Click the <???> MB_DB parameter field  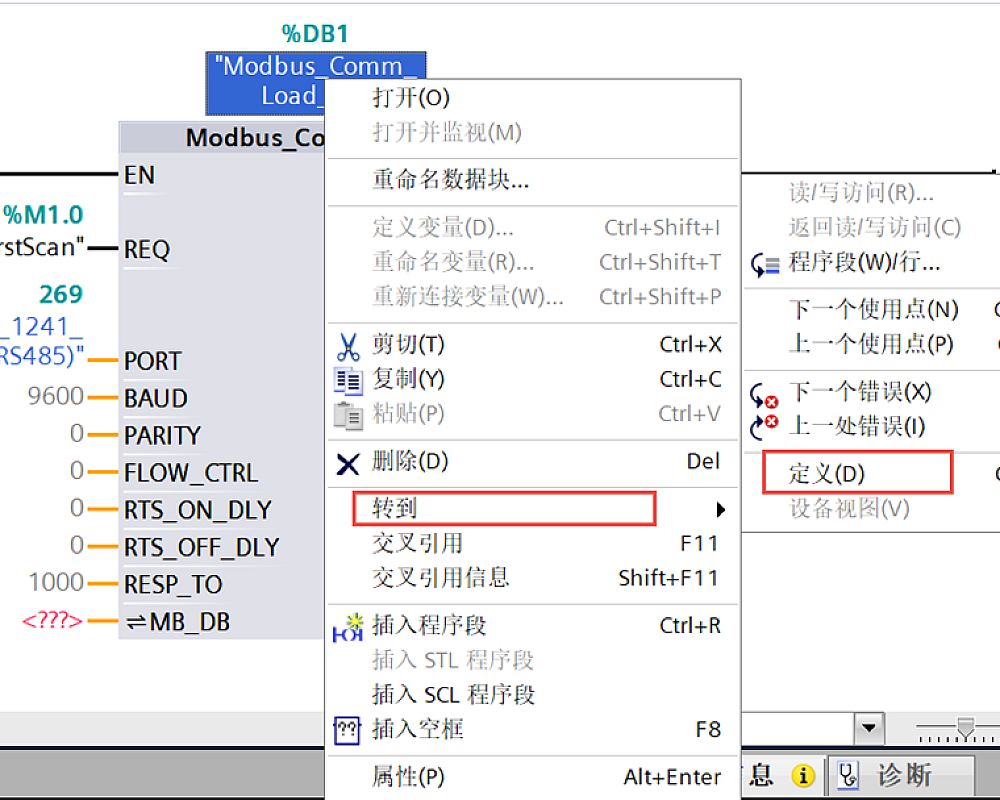click(x=53, y=622)
